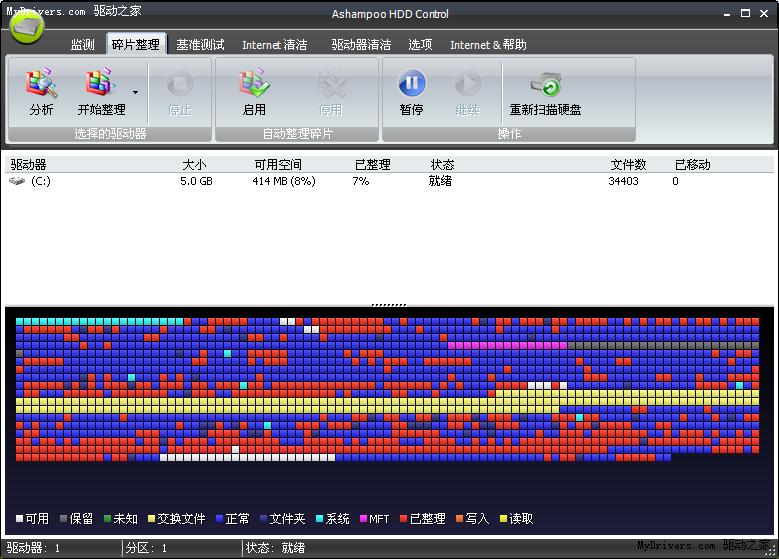Viewport: 779px width, 559px height.
Task: Open the 基准测试 tab
Action: [x=200, y=45]
